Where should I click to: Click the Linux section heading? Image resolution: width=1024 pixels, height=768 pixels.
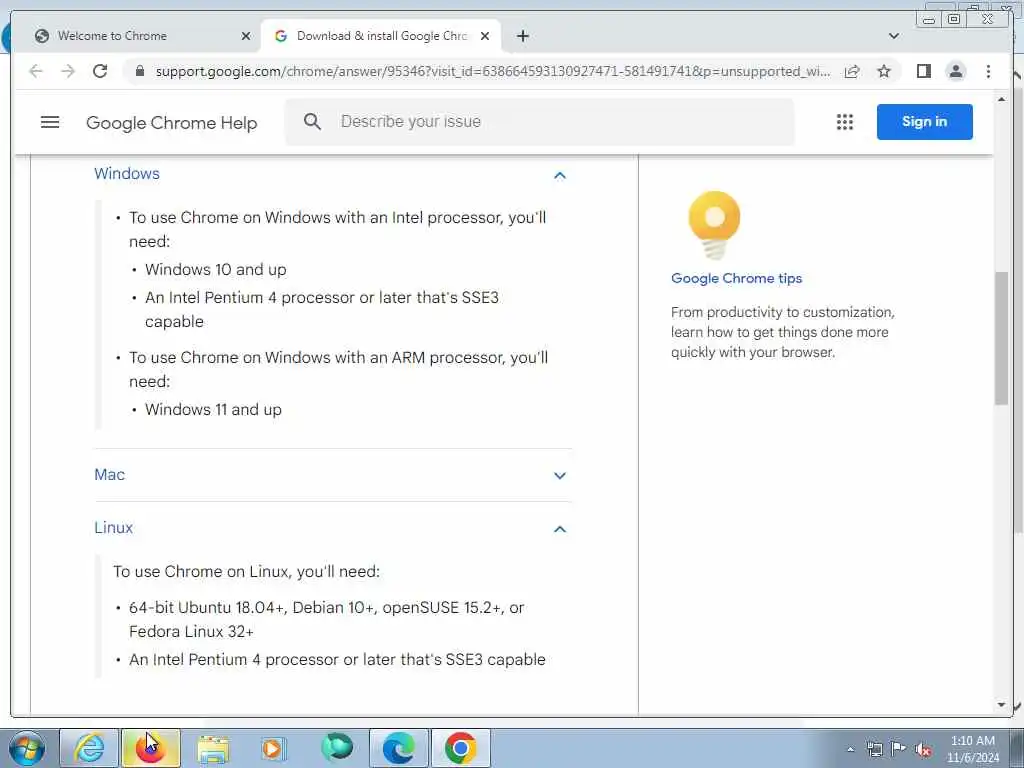pyautogui.click(x=114, y=528)
